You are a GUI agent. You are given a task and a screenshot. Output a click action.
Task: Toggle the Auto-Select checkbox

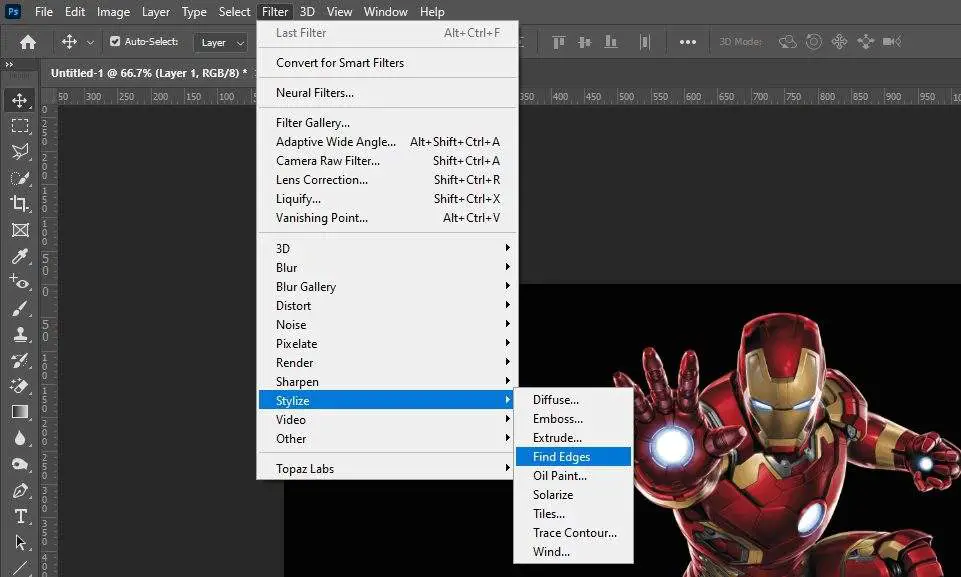115,42
